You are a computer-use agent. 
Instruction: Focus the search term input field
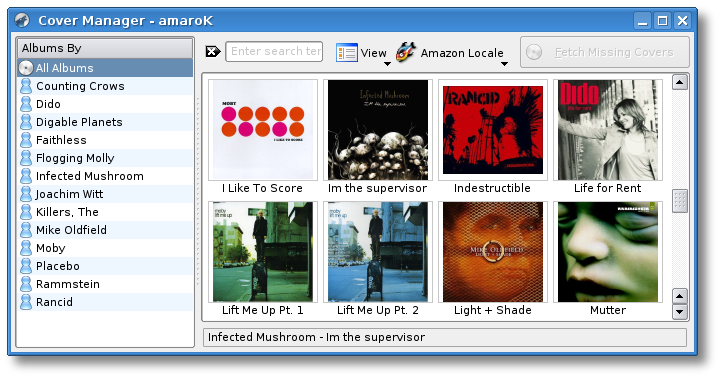[274, 52]
